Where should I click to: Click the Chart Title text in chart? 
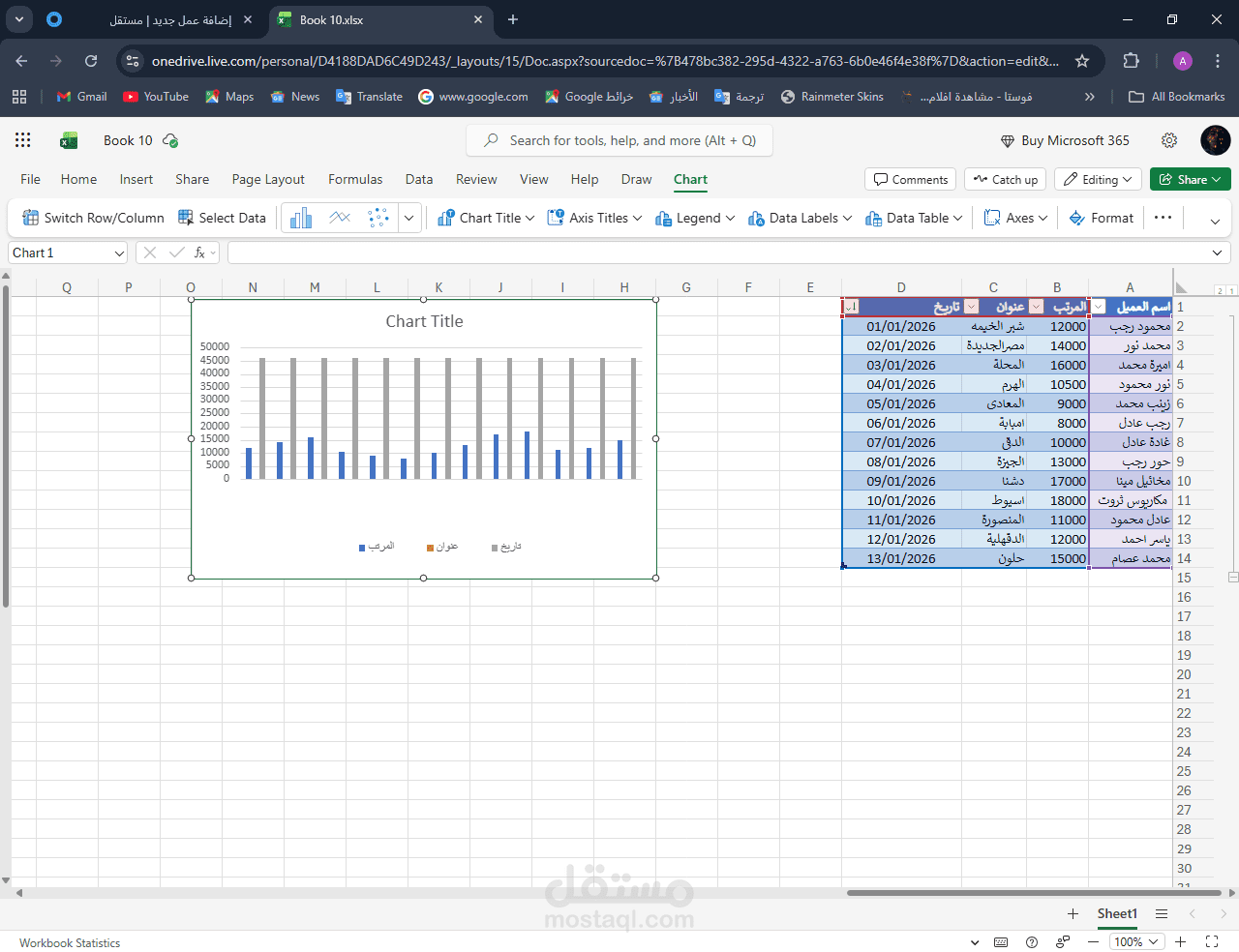(x=424, y=321)
